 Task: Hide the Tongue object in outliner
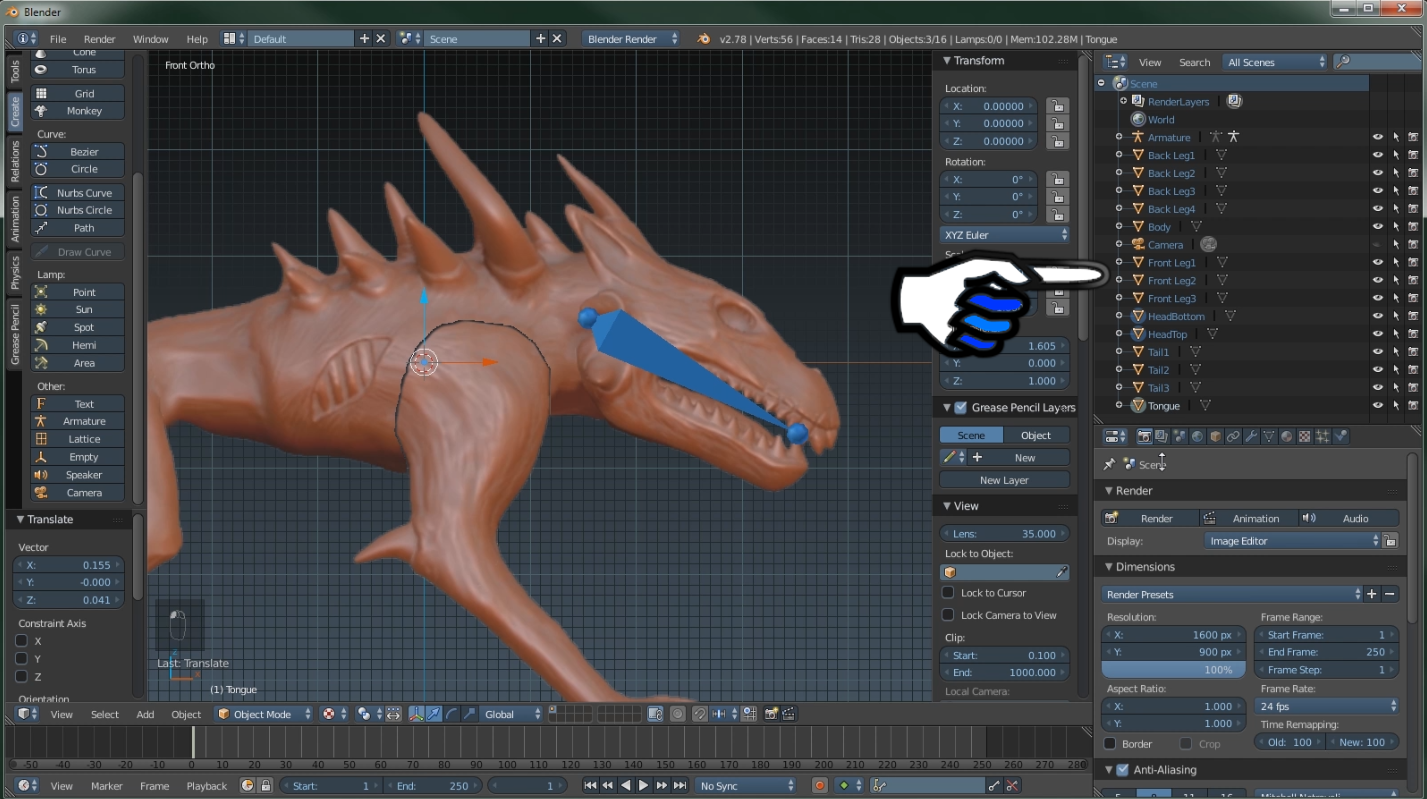point(1377,405)
